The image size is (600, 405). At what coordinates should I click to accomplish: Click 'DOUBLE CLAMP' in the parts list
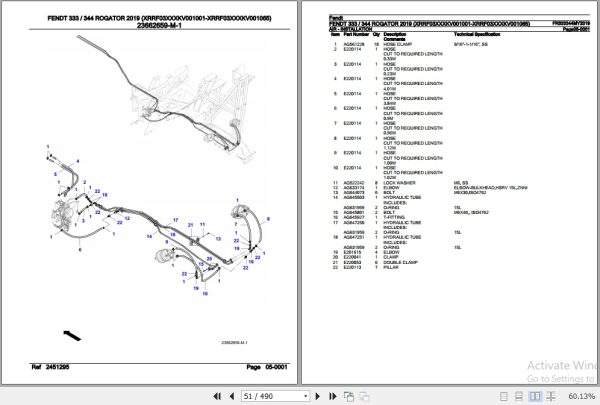tap(400, 263)
